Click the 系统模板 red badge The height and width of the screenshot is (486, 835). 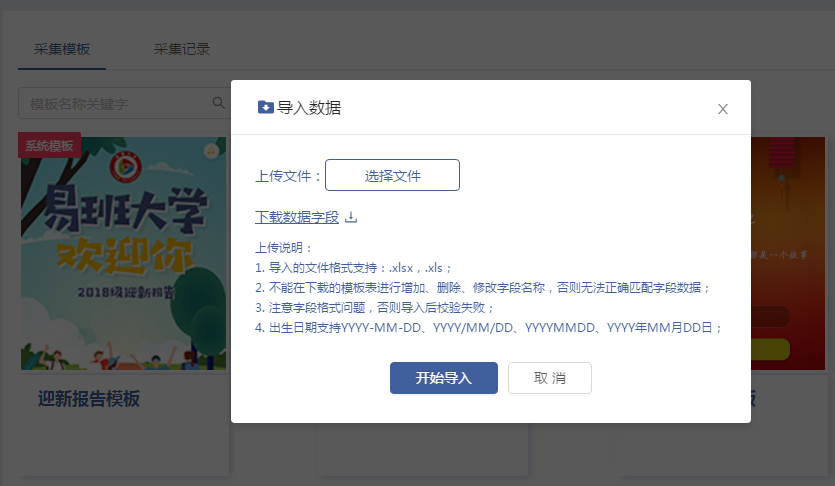49,146
